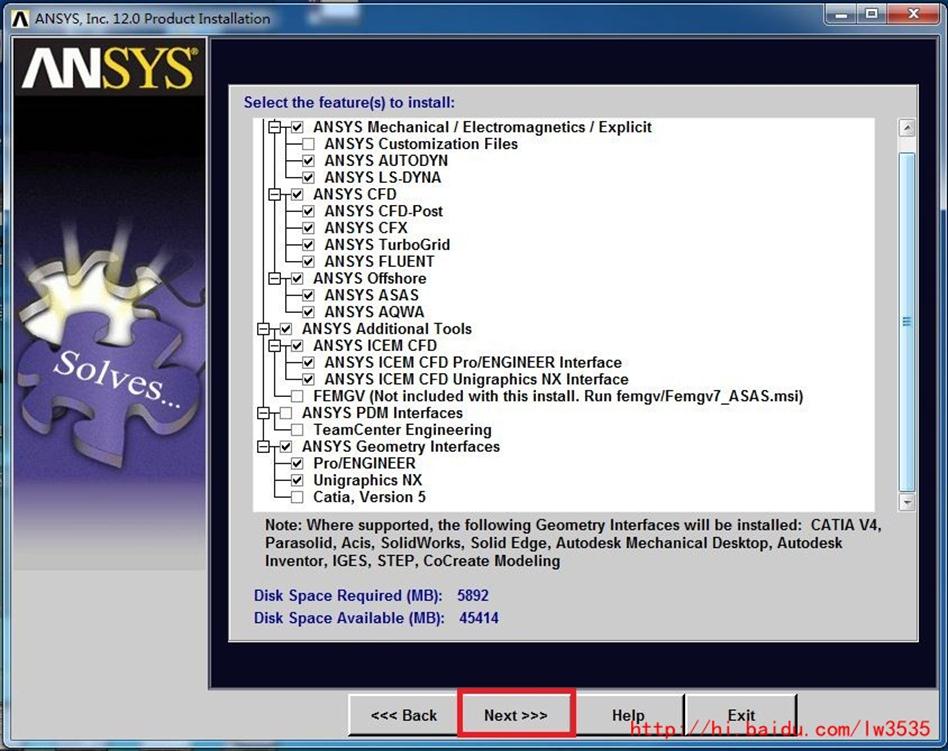Minimize the ANSYS installation window
Screen dimensions: 948x751
841,14
